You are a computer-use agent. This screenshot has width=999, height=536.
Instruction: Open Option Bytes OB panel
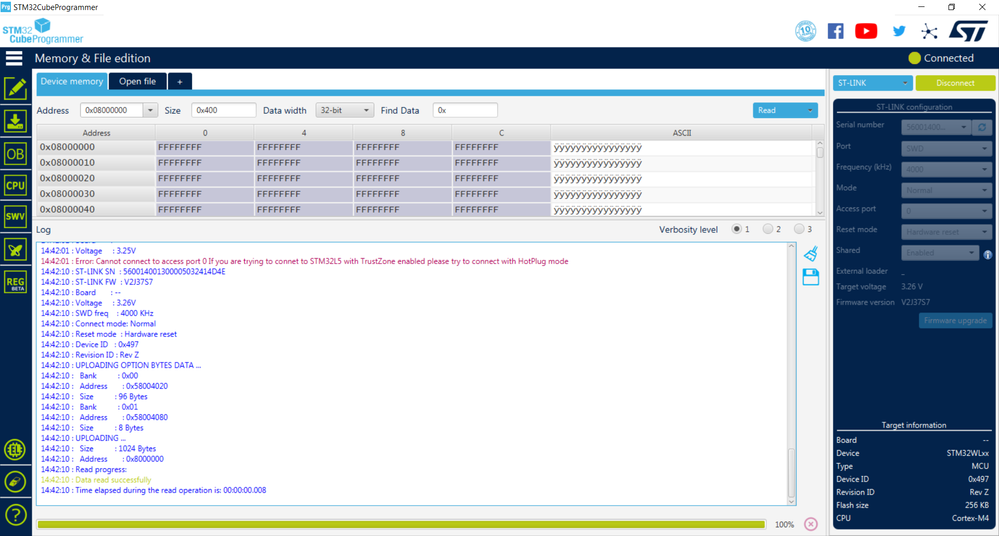pyautogui.click(x=15, y=154)
